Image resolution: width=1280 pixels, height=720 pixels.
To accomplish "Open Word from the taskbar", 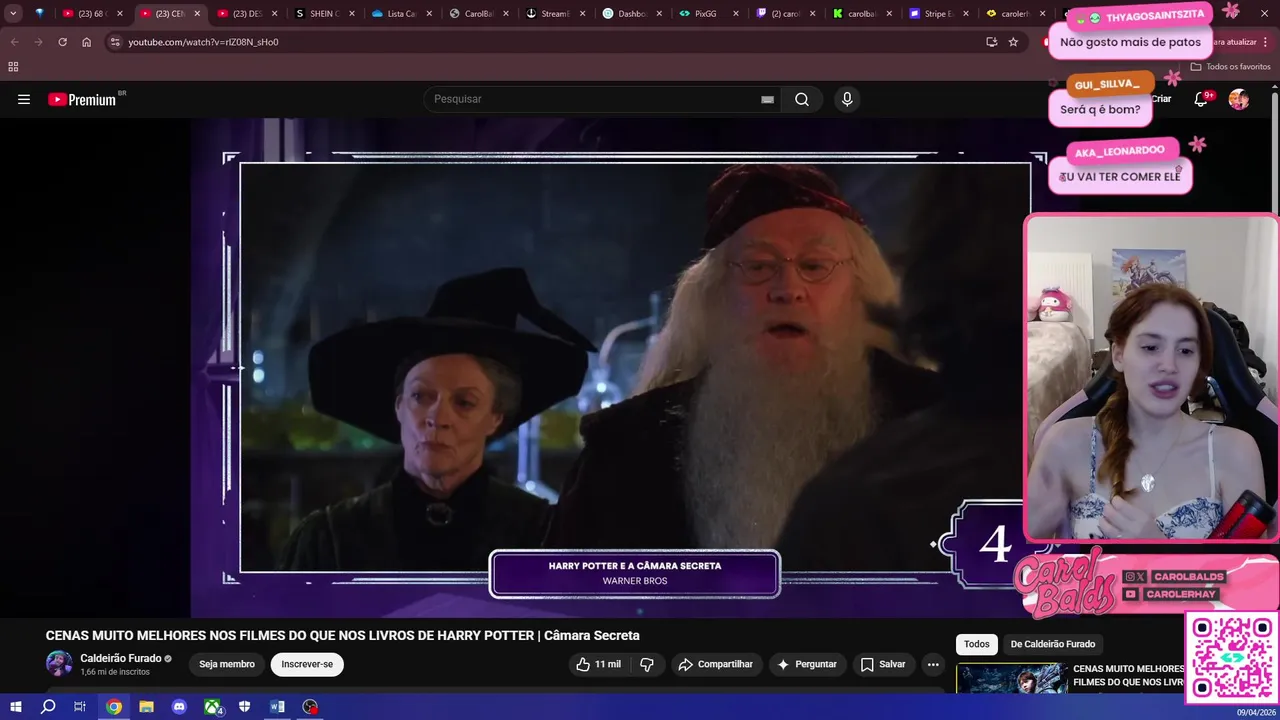I will (277, 707).
